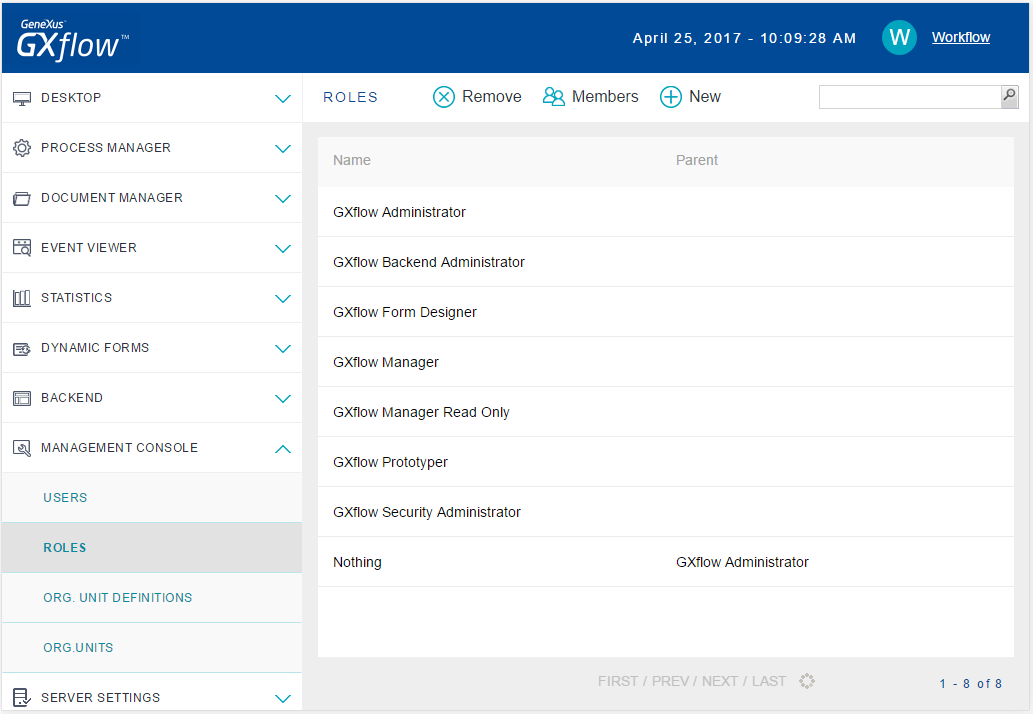The height and width of the screenshot is (714, 1033).
Task: Expand the Server Settings chevron
Action: coord(283,699)
